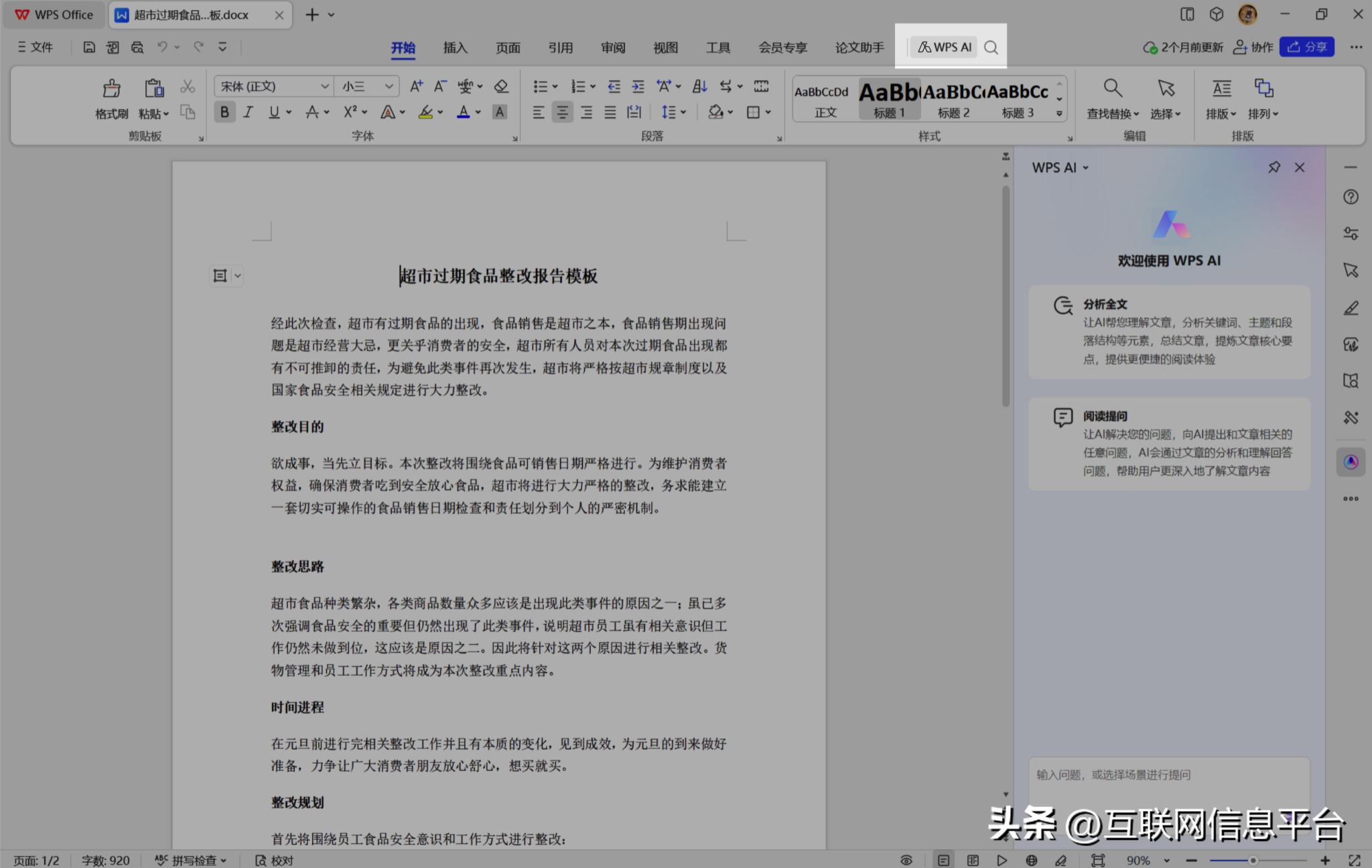Switch to the 插入 ribbon tab

[455, 47]
